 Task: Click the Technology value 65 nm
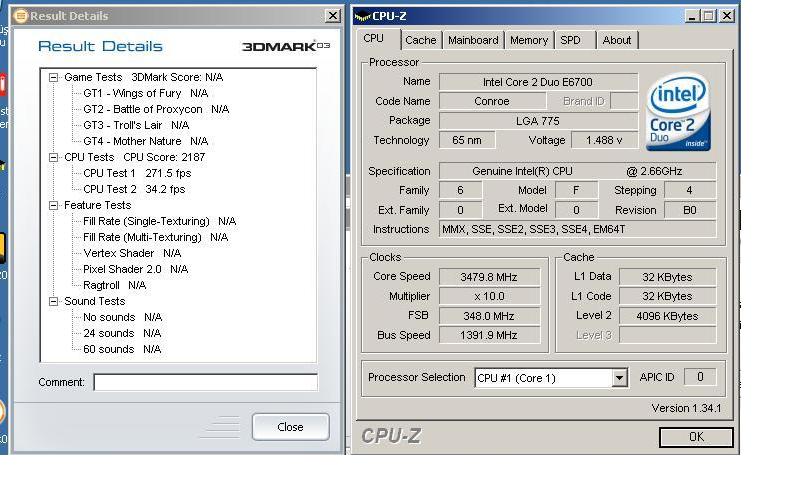(x=467, y=140)
